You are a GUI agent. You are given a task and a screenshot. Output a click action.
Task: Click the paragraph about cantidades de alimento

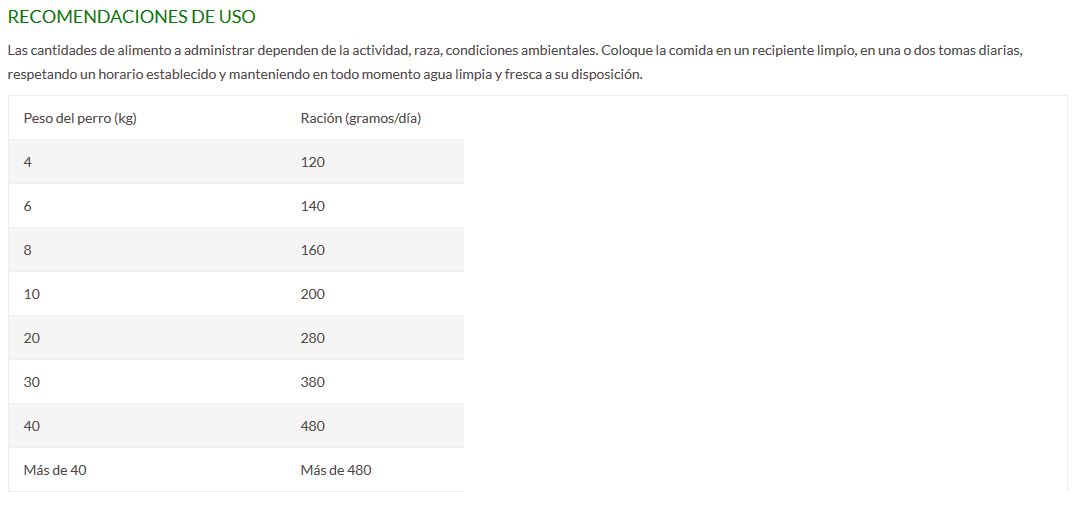click(515, 62)
